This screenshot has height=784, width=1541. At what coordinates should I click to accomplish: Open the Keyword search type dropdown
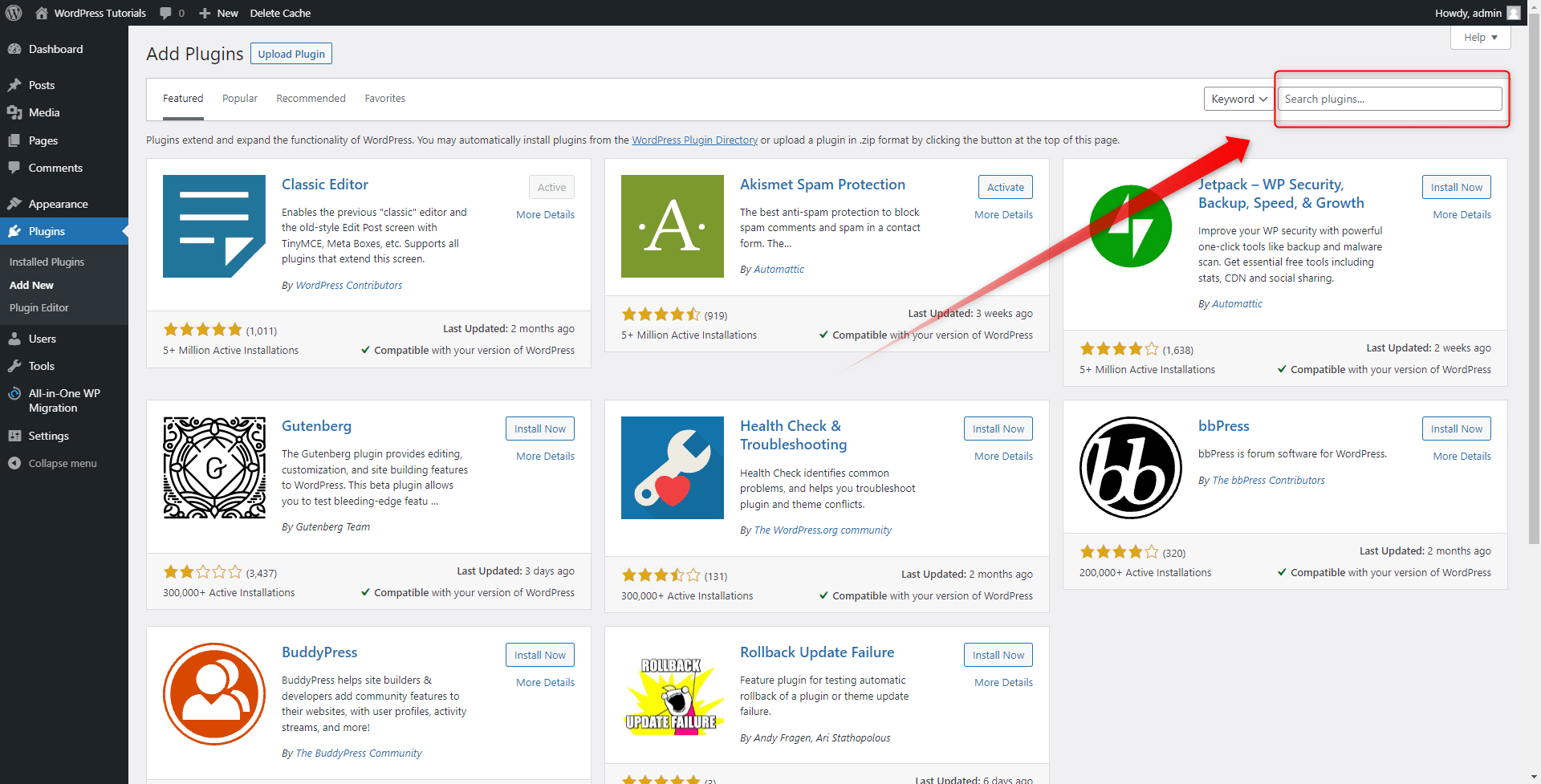tap(1238, 99)
